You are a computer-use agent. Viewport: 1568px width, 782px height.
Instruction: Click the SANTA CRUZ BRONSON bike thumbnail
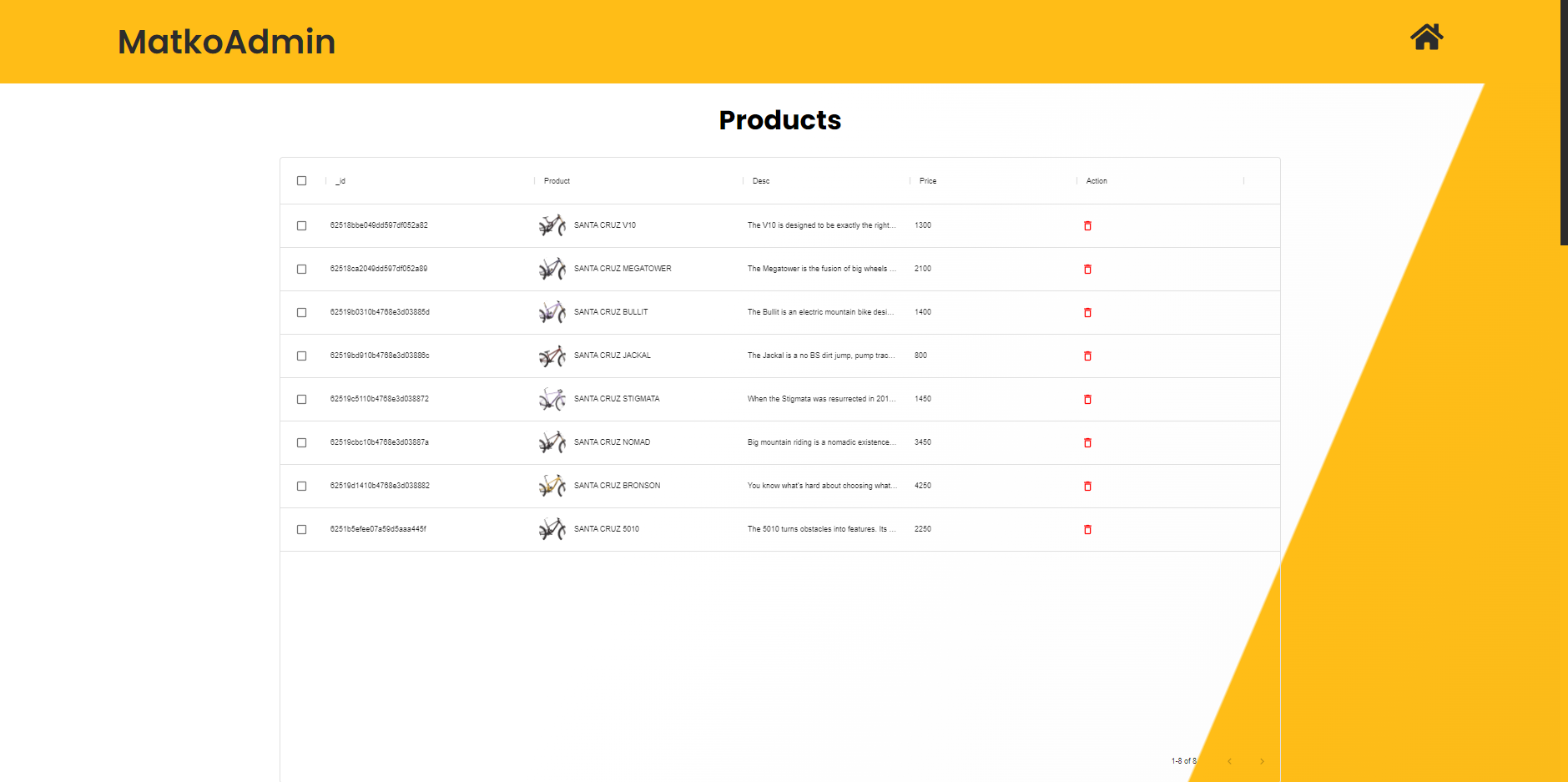552,486
